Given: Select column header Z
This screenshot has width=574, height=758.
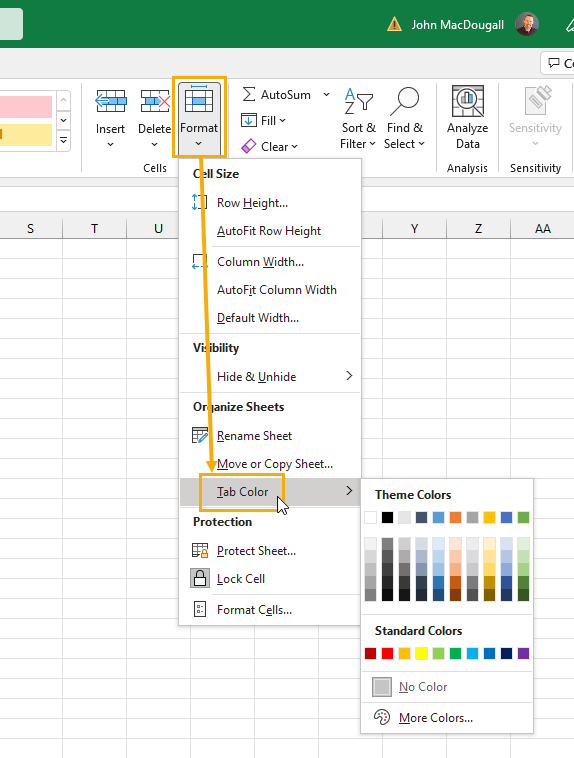Looking at the screenshot, I should point(478,229).
